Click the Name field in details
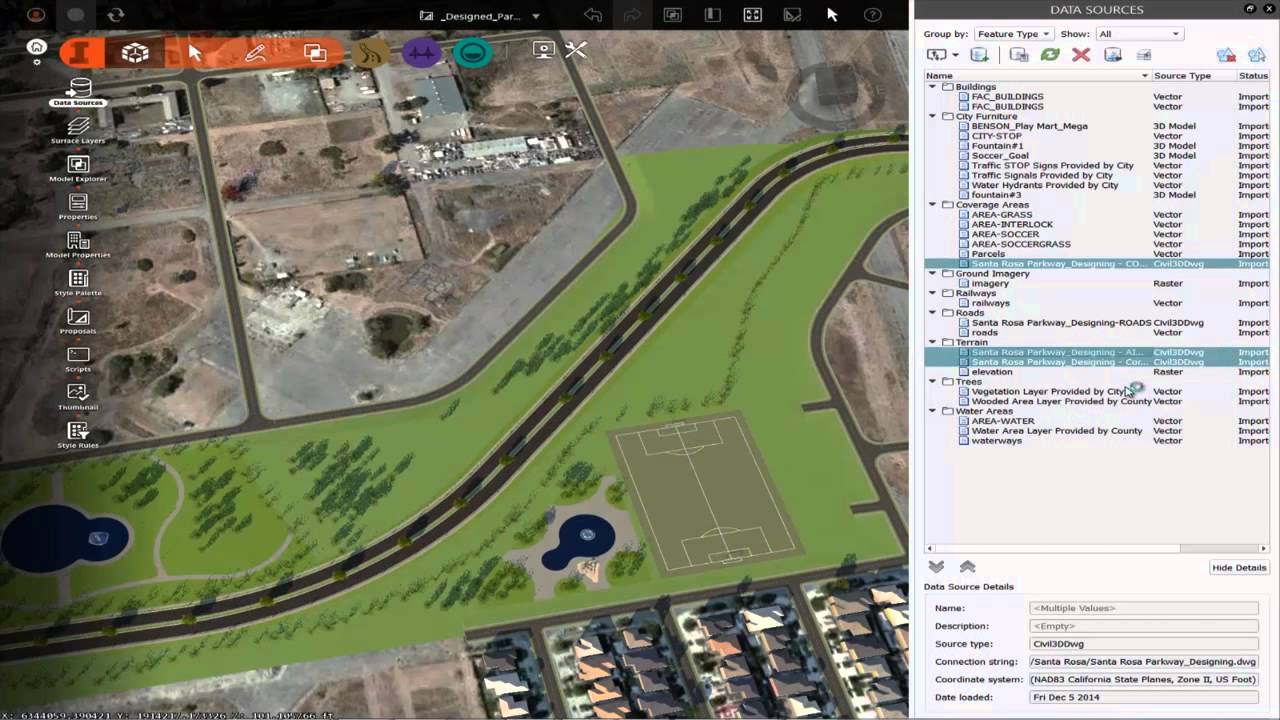This screenshot has width=1280, height=720. pyautogui.click(x=1144, y=608)
